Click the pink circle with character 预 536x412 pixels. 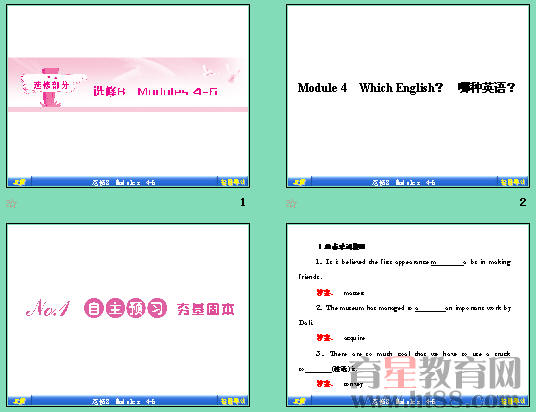136,308
